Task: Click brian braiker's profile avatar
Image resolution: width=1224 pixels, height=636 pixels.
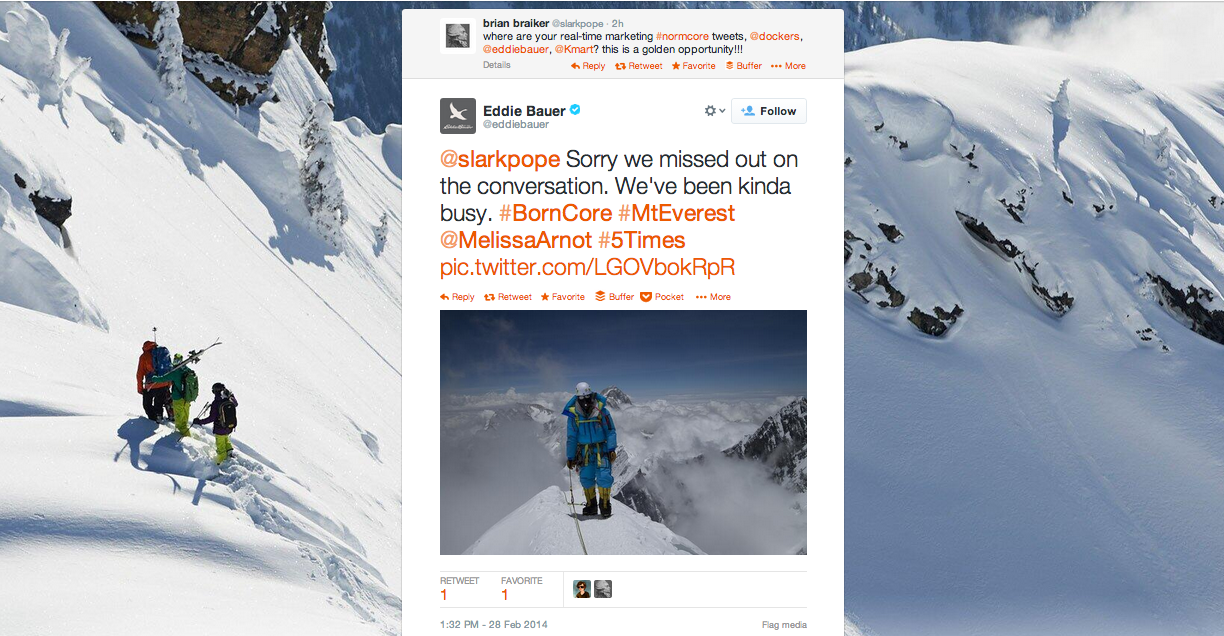Action: (457, 36)
